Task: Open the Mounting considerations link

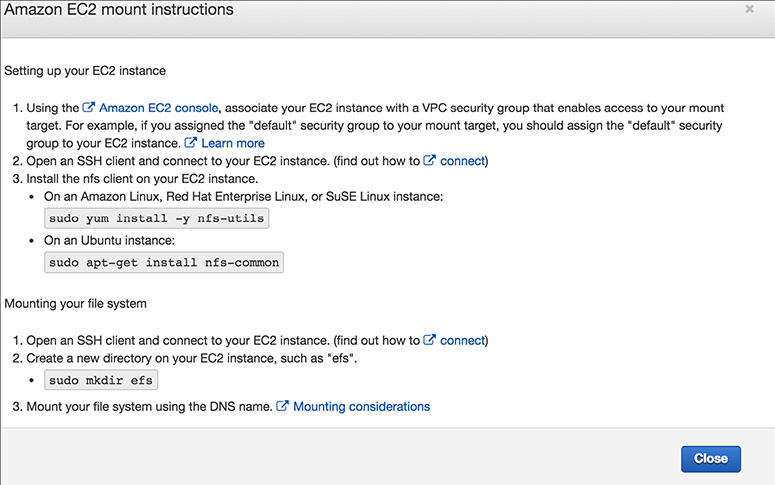Action: coord(361,406)
